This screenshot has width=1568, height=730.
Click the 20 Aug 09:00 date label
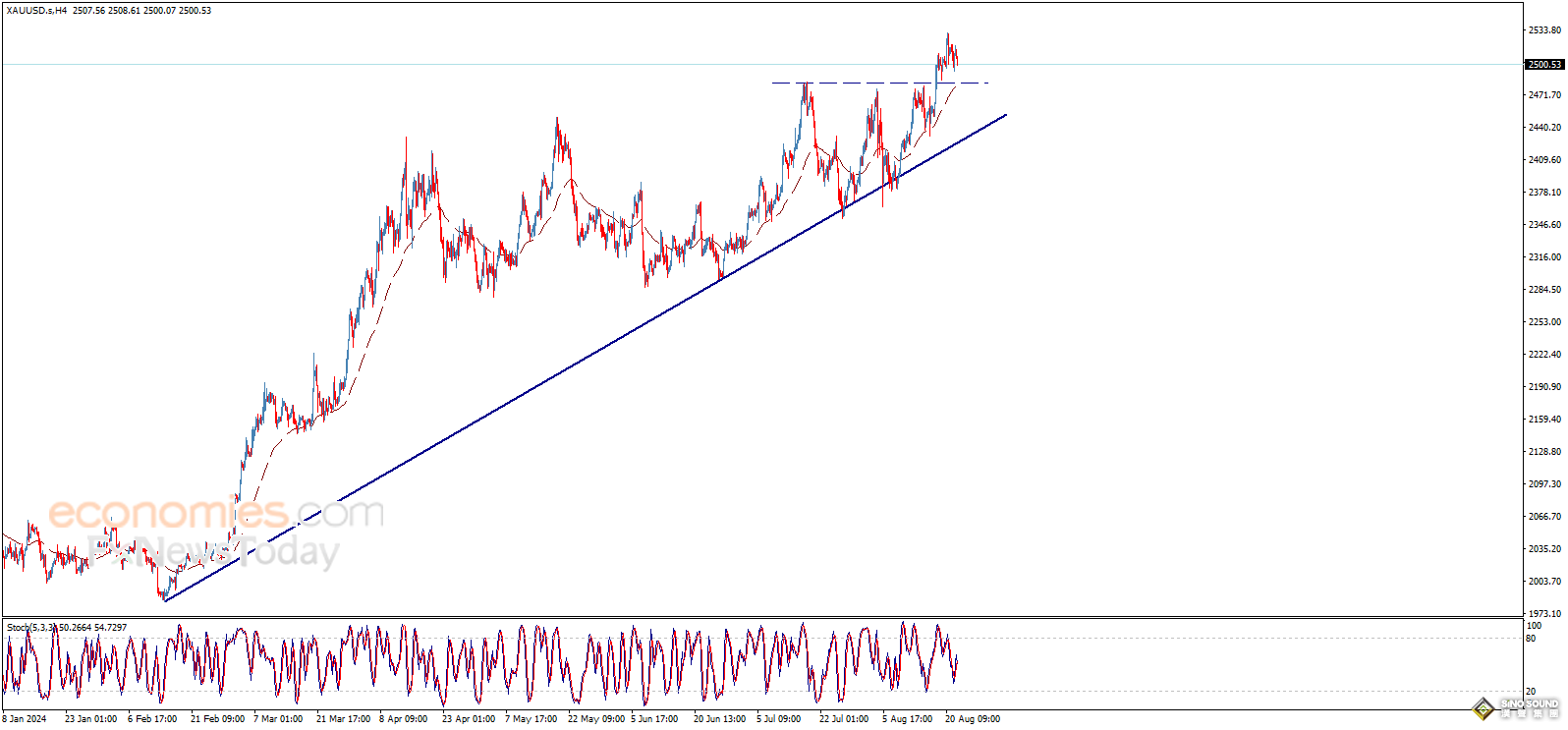click(973, 719)
